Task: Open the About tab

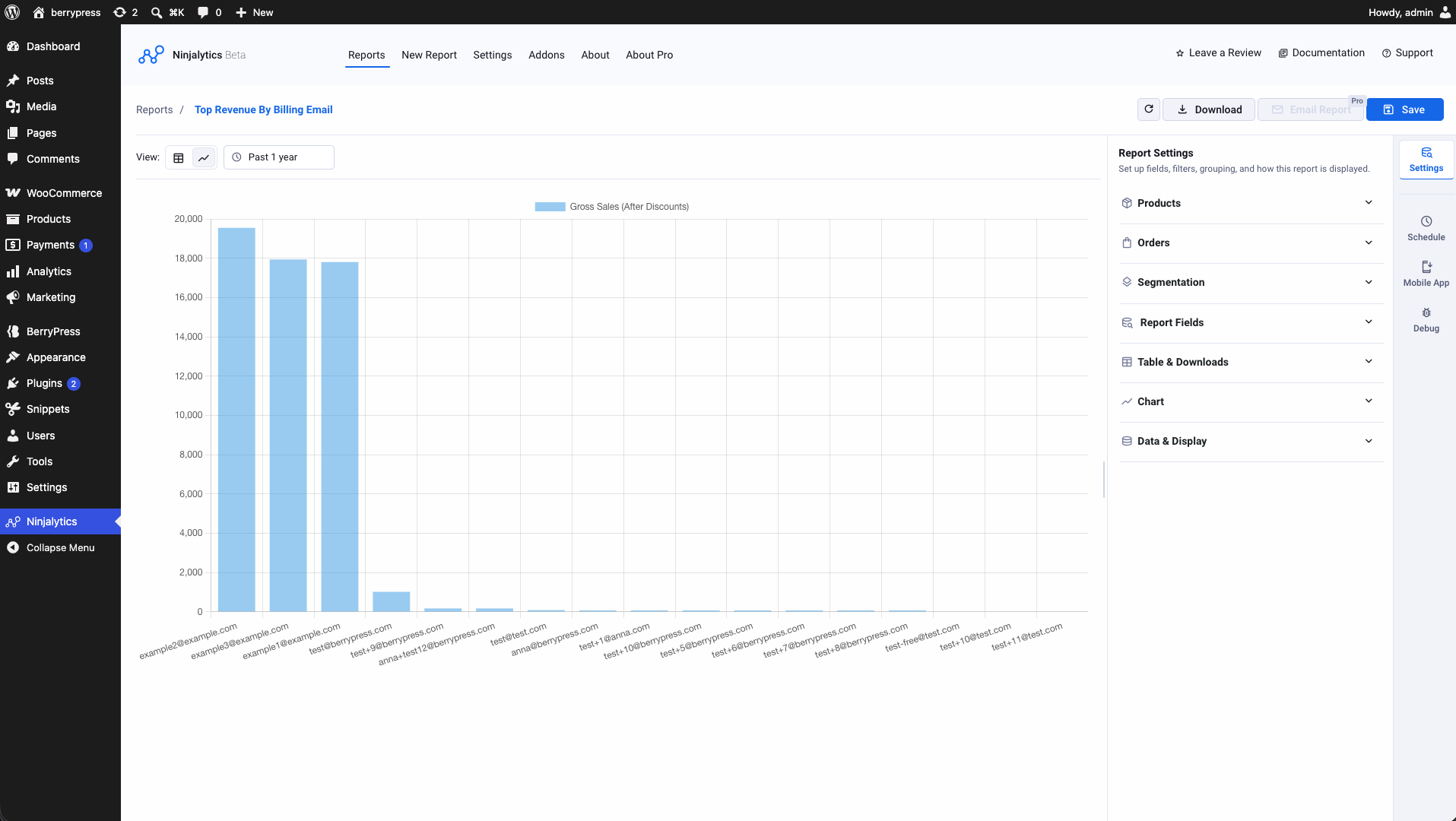Action: (595, 55)
